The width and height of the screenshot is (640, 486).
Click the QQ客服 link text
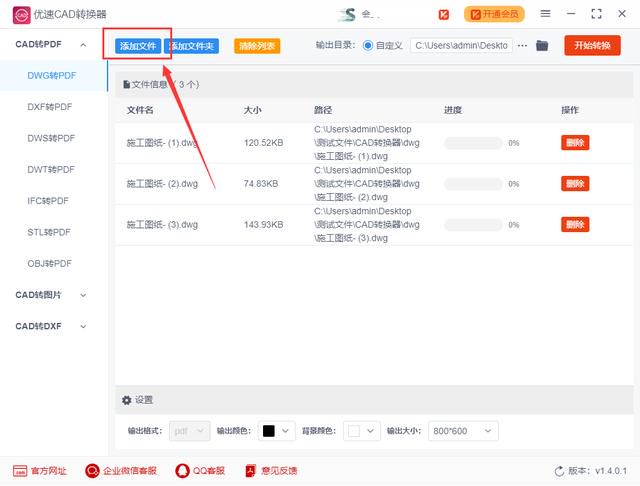209,471
